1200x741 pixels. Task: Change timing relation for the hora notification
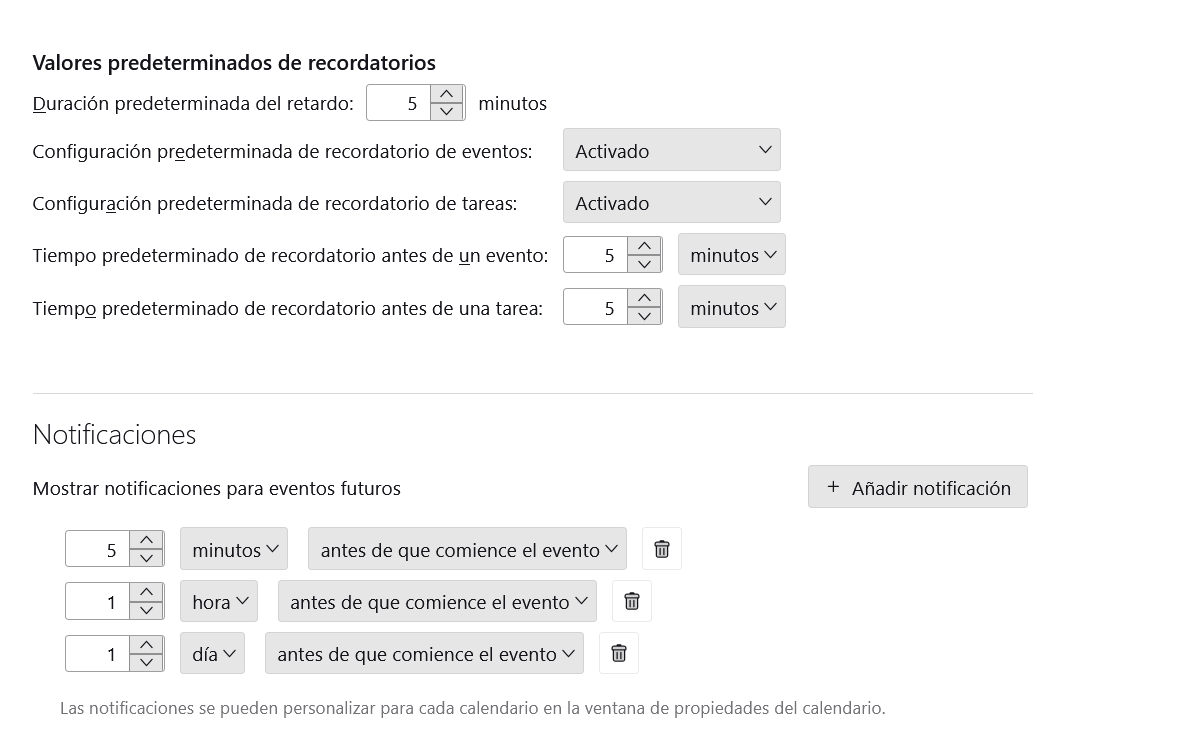436,601
